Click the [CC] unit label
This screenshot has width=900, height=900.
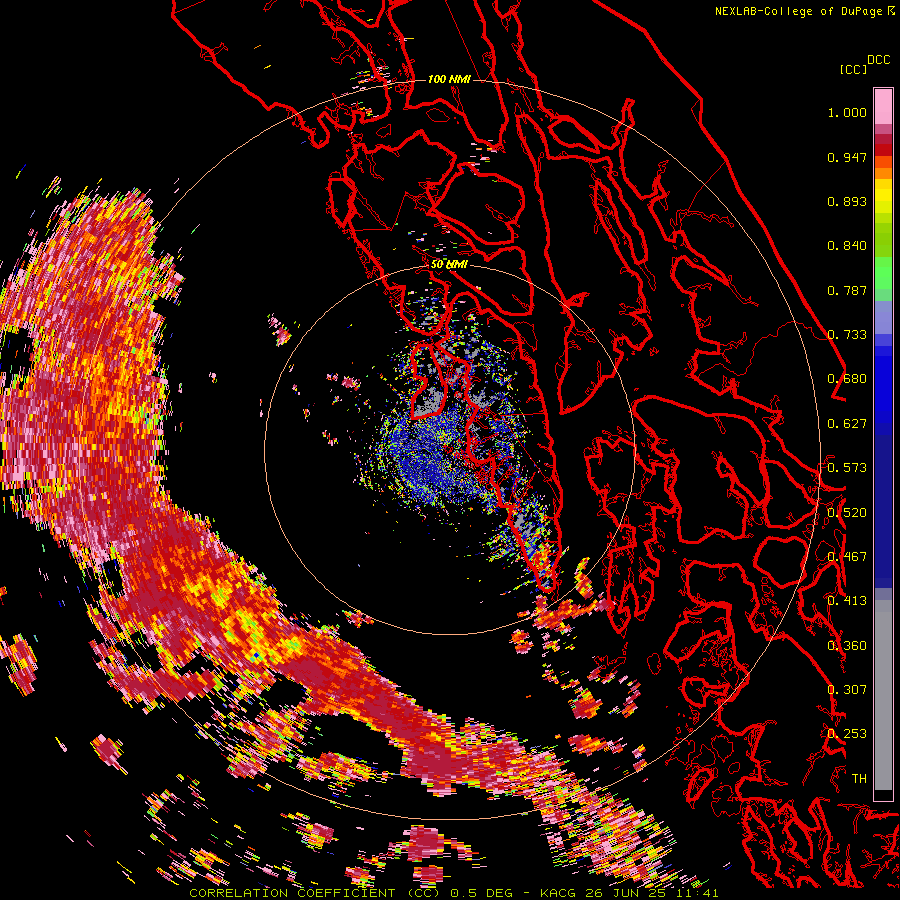tap(853, 69)
